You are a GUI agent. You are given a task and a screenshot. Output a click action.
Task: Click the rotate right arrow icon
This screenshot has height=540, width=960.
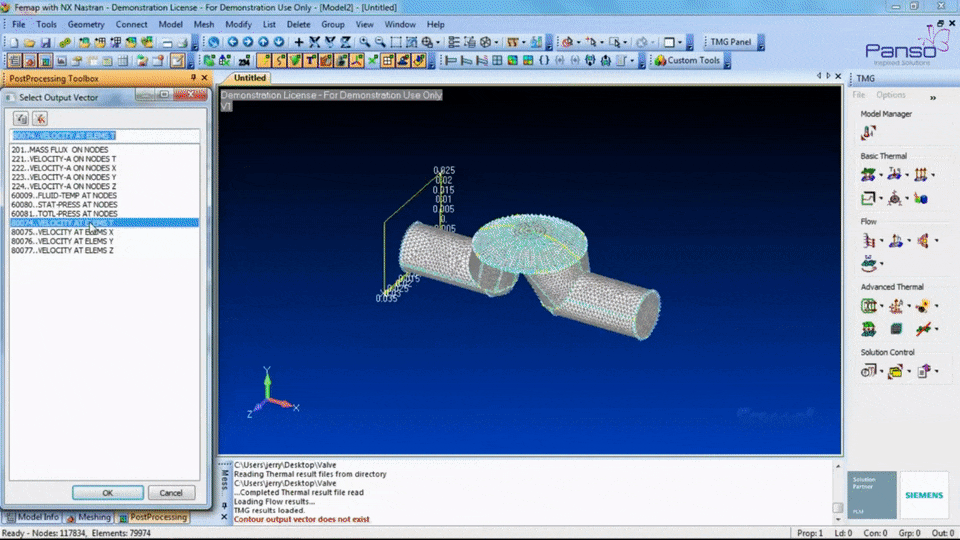[248, 42]
